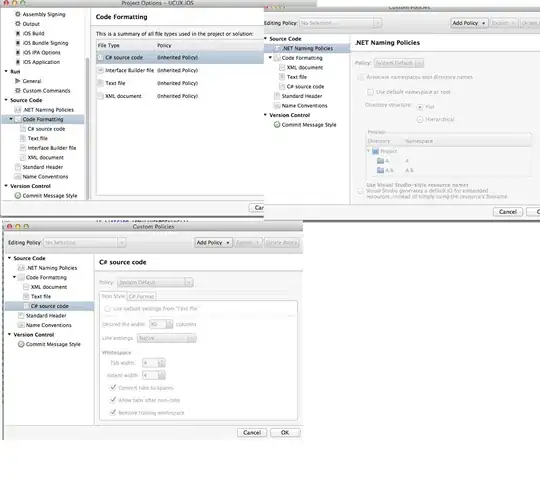Click Project Options sidebar scrollbar
Viewport: 540px width, 498px height.
87,127
